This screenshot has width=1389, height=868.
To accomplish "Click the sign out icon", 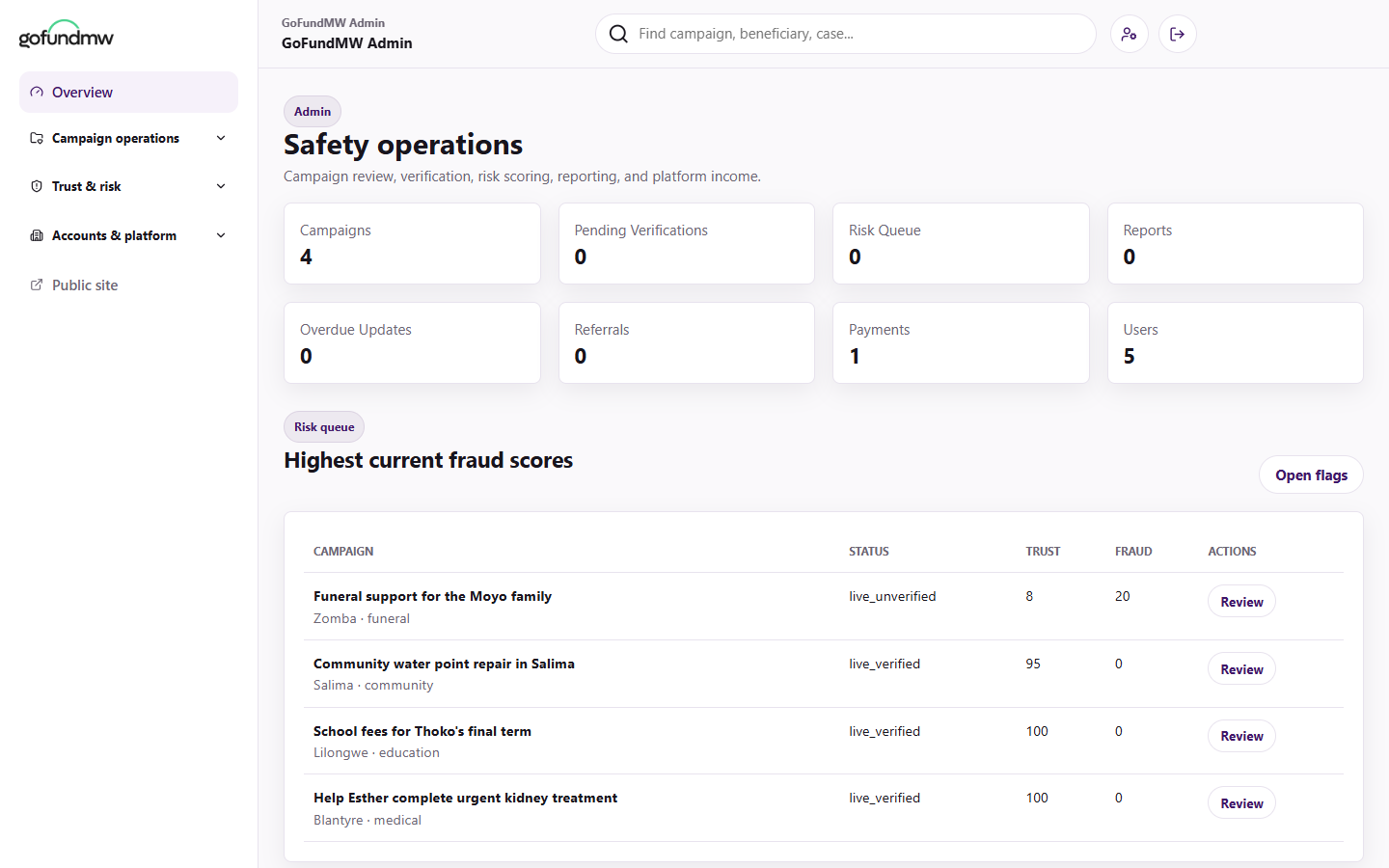I will 1178,34.
